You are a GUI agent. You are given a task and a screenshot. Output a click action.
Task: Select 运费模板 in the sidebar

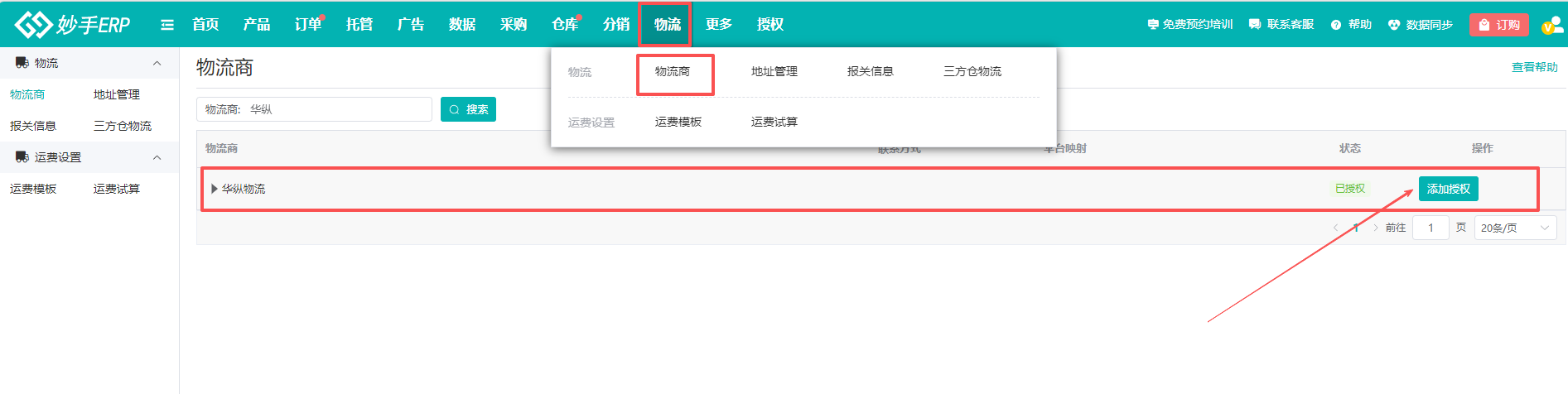(33, 189)
